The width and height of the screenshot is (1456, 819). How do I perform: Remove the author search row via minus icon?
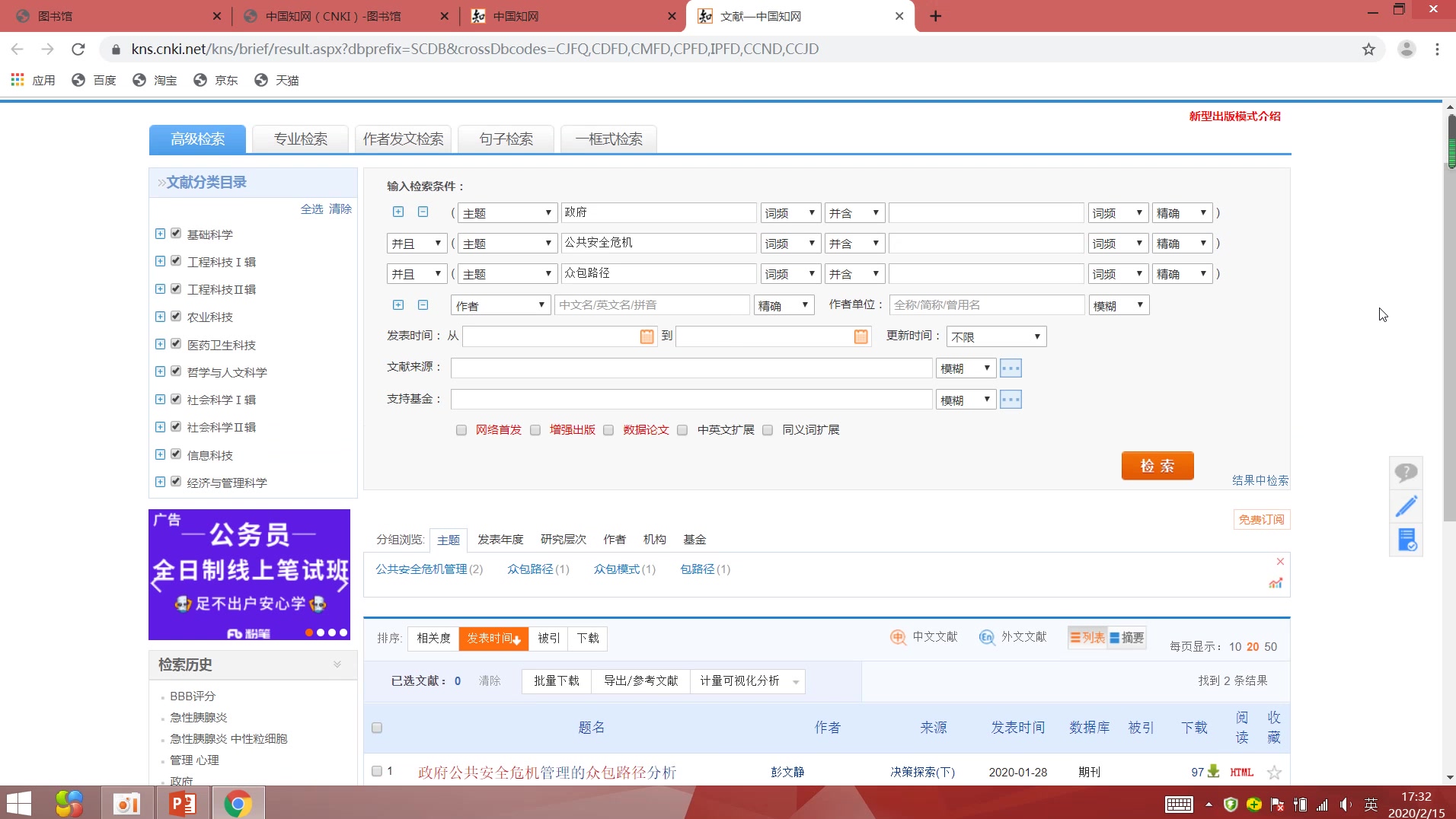point(423,304)
